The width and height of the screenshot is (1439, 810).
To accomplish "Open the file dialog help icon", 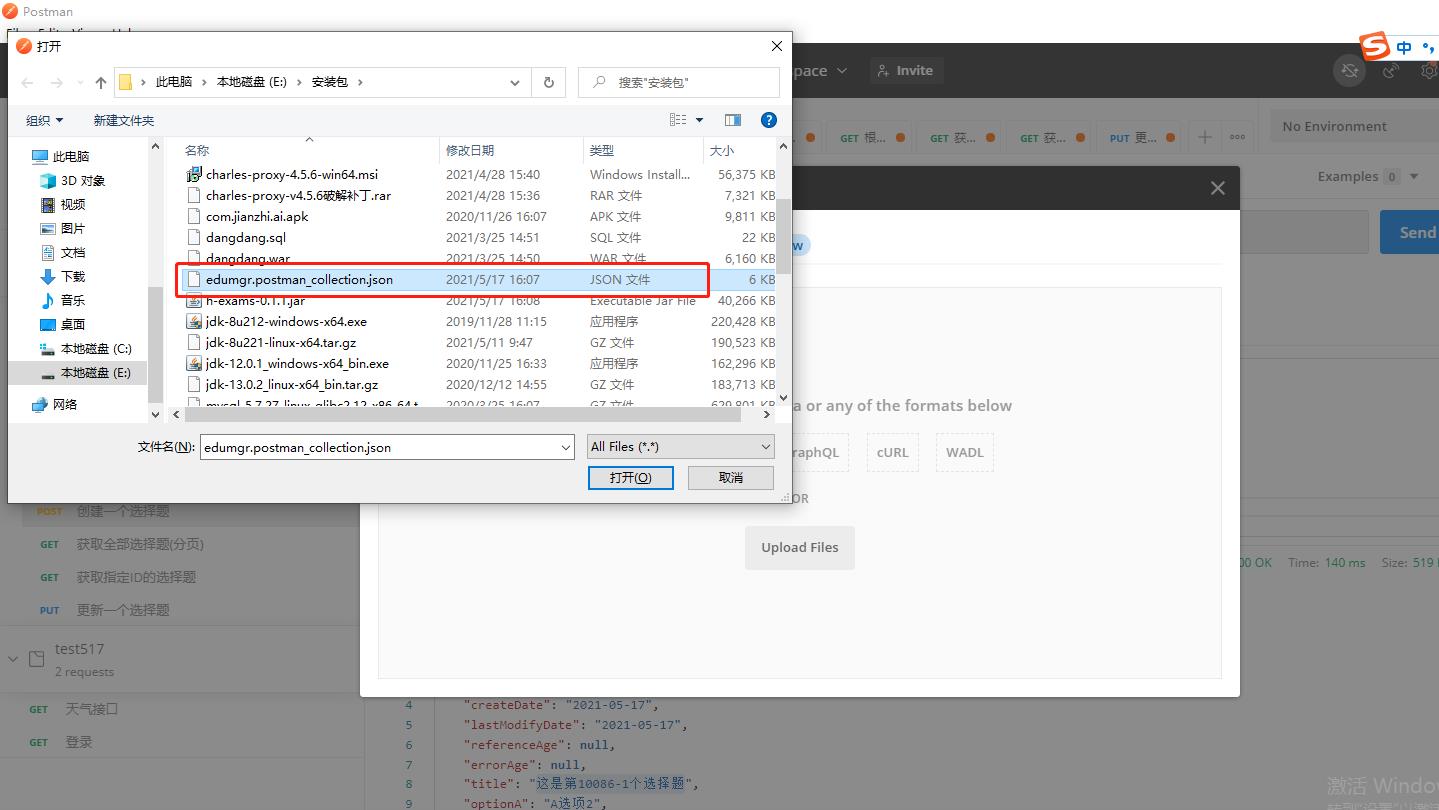I will [x=769, y=120].
